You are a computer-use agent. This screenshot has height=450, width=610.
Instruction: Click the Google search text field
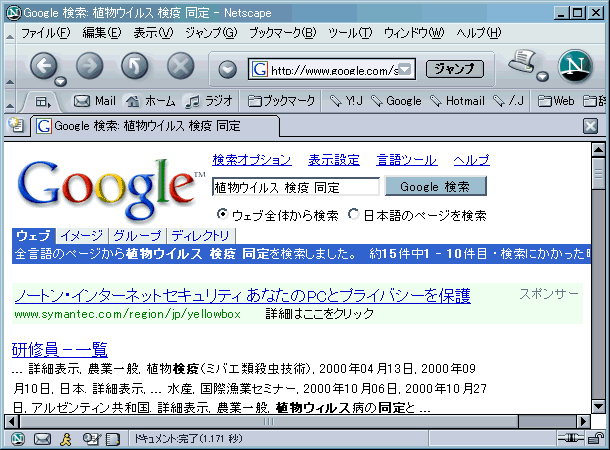(294, 187)
